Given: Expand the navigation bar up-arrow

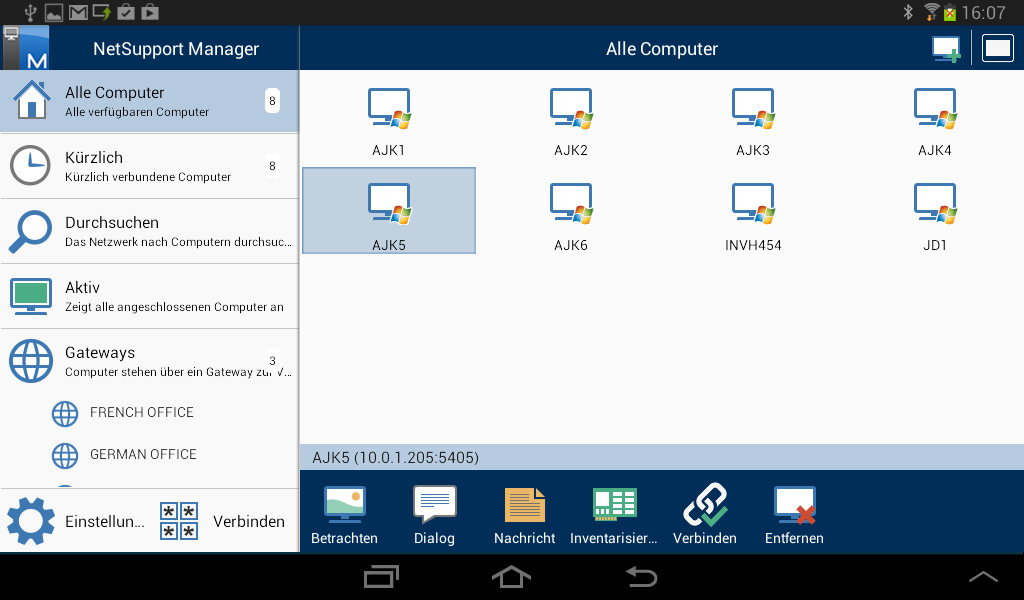Looking at the screenshot, I should (x=983, y=576).
